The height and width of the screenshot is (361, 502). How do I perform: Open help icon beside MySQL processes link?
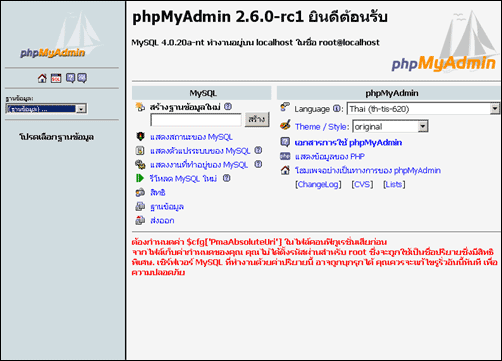pyautogui.click(x=258, y=164)
